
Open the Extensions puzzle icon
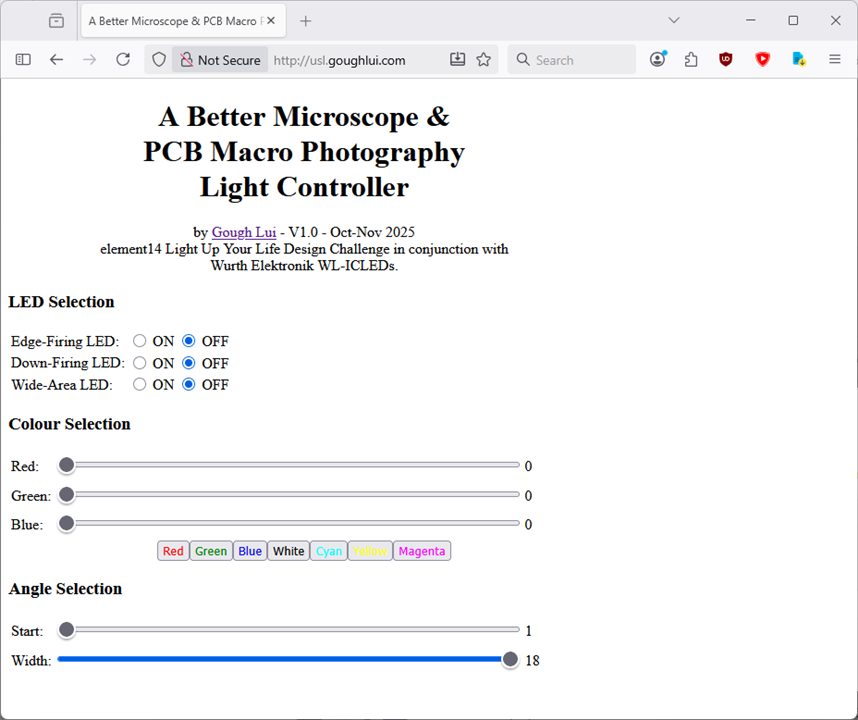[x=691, y=60]
